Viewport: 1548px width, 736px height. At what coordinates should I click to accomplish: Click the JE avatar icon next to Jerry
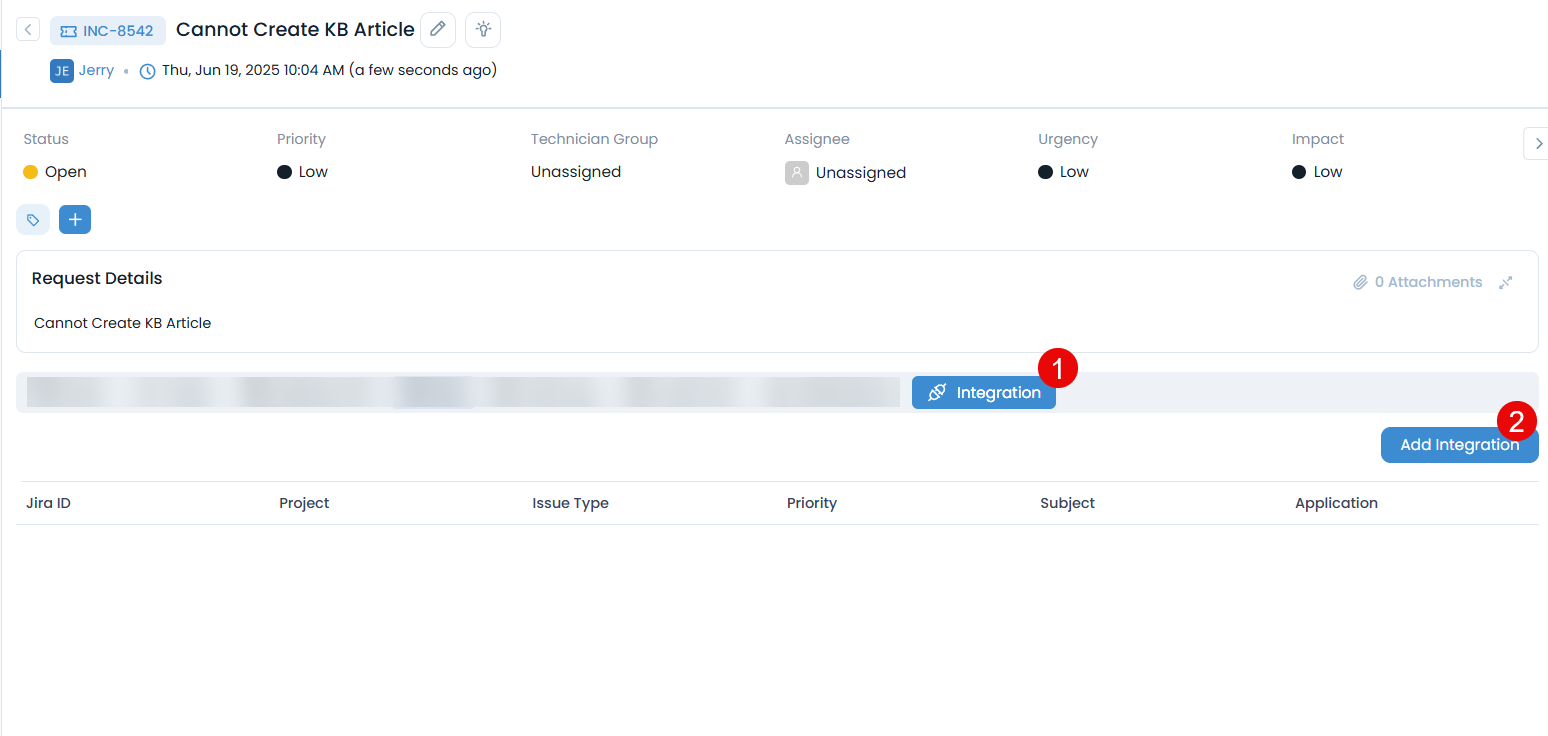click(x=61, y=70)
